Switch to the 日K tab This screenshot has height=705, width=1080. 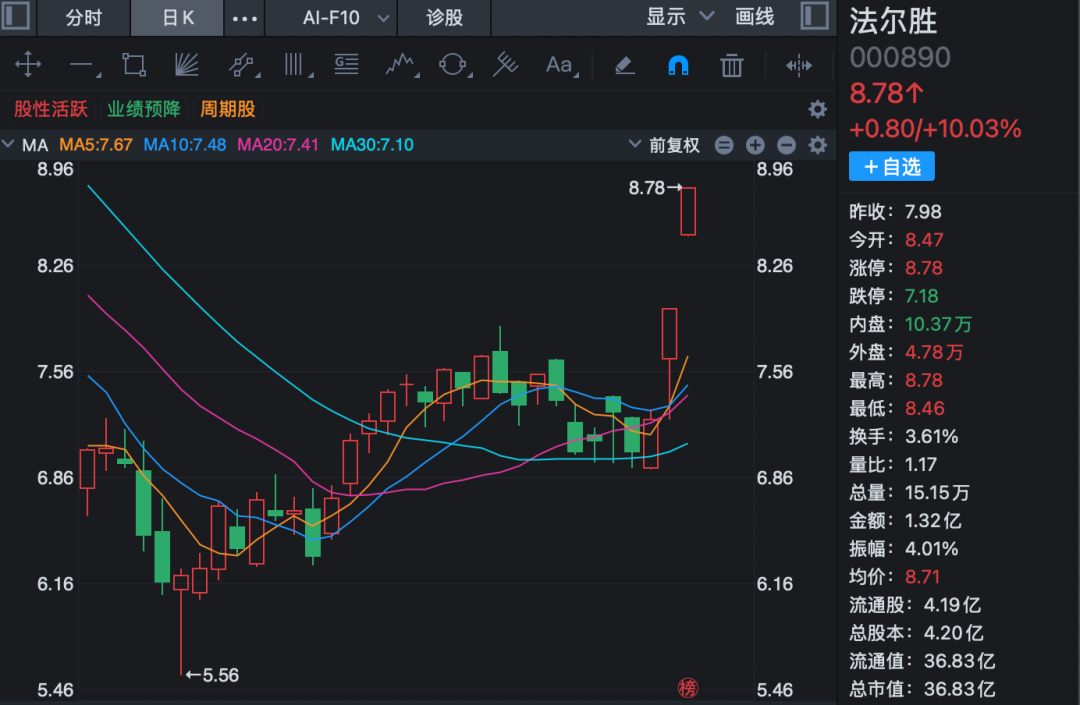point(178,17)
